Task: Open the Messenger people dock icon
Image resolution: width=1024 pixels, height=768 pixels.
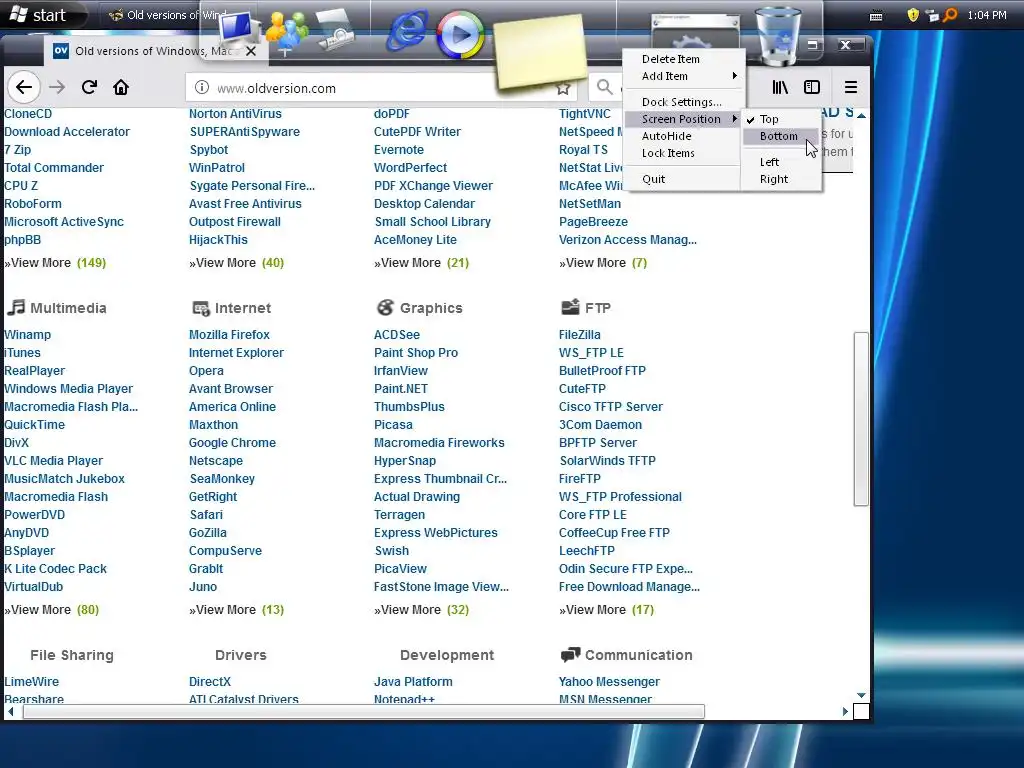Action: point(287,32)
